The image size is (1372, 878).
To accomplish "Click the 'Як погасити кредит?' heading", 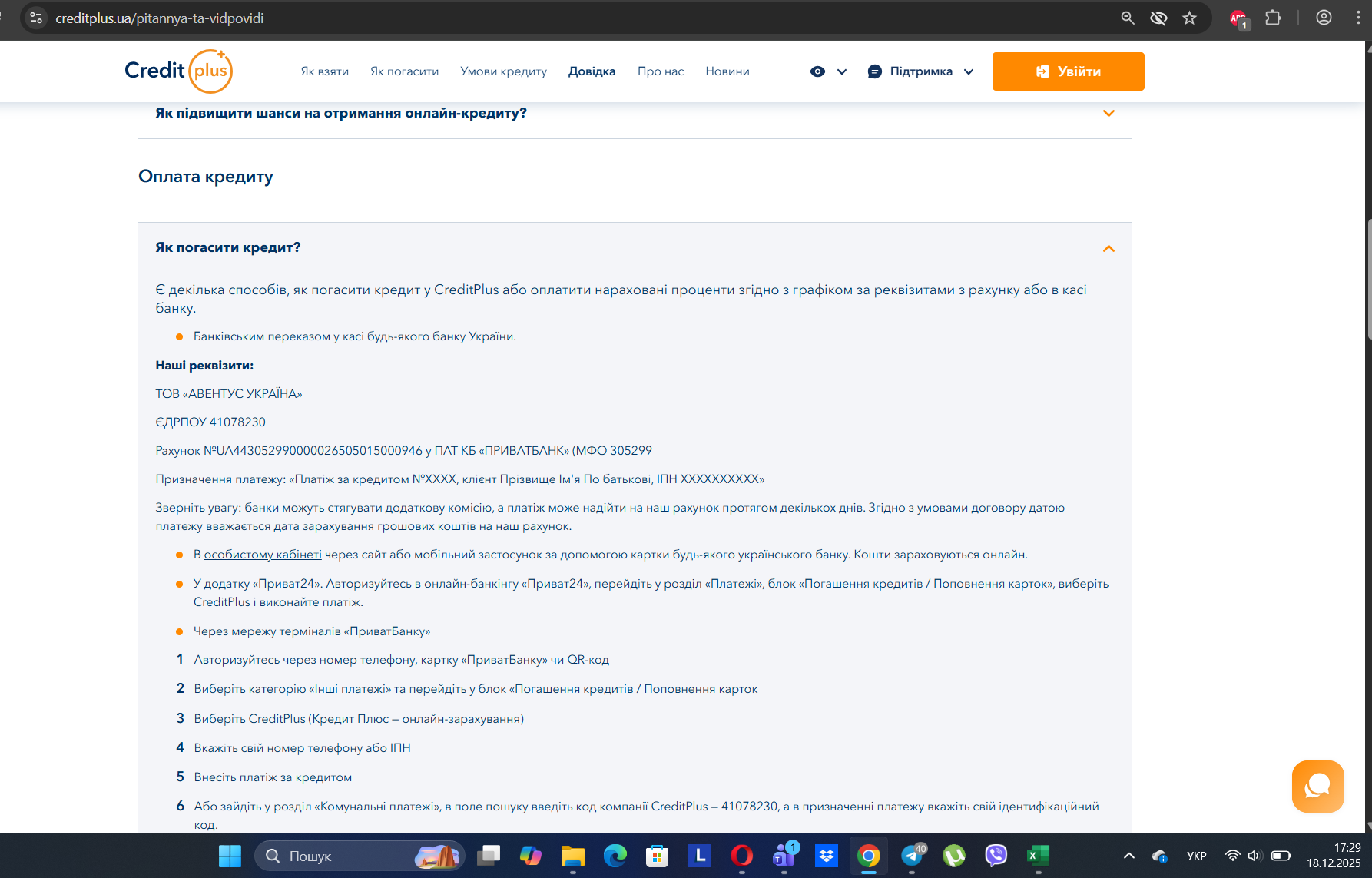I will point(228,247).
